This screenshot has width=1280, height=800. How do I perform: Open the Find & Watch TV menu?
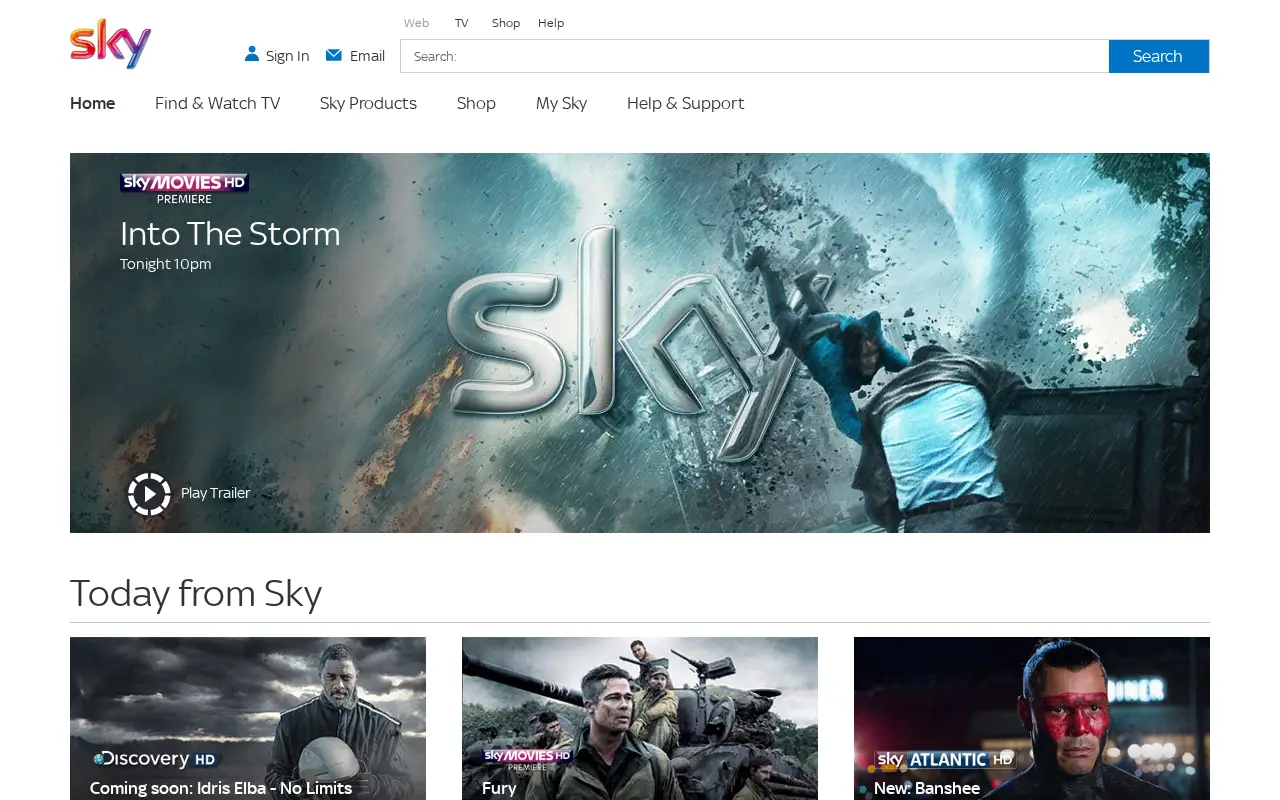point(217,103)
